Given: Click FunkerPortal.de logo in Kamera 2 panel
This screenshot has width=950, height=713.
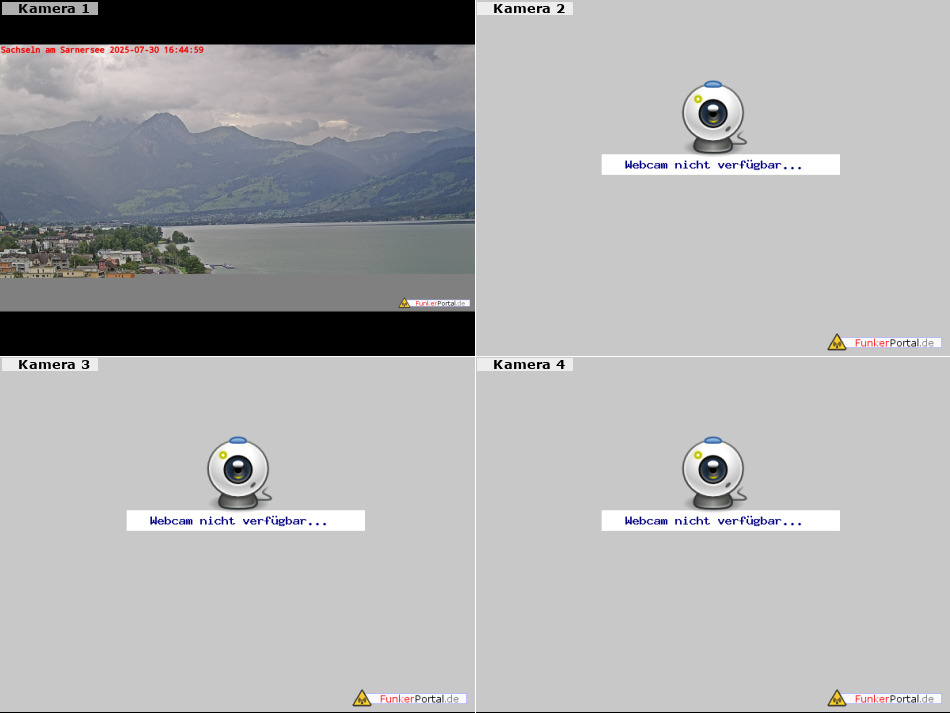Looking at the screenshot, I should tap(884, 342).
